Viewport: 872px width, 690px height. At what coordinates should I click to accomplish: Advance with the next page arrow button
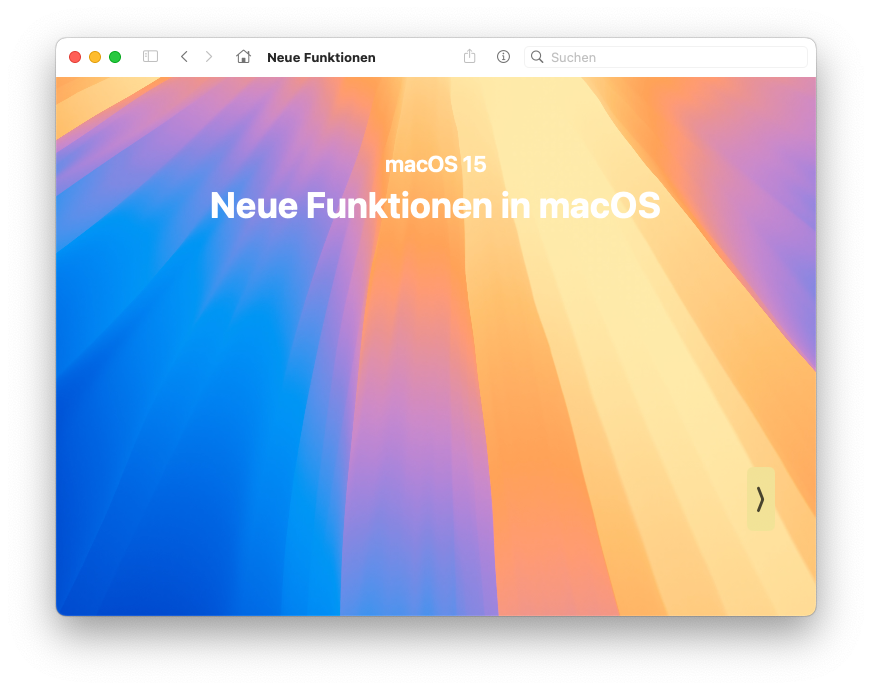tap(761, 499)
